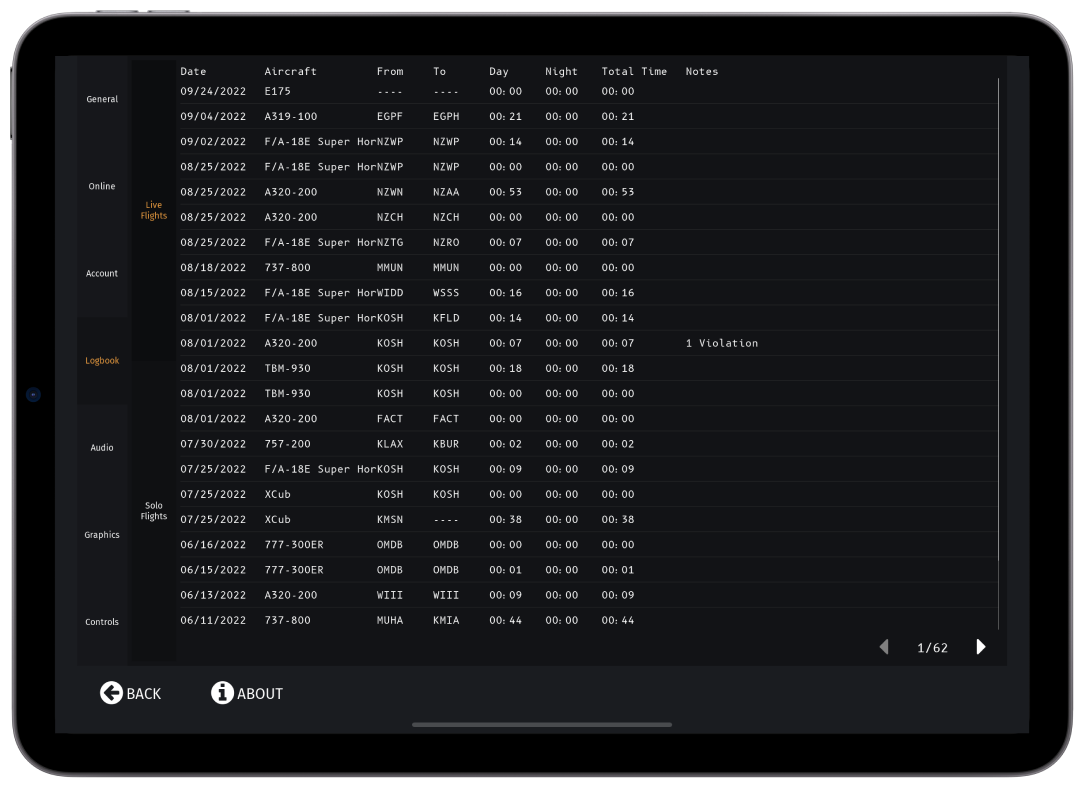Viewport: 1085px width, 790px height.
Task: Open the Logbook settings tab
Action: 102,360
